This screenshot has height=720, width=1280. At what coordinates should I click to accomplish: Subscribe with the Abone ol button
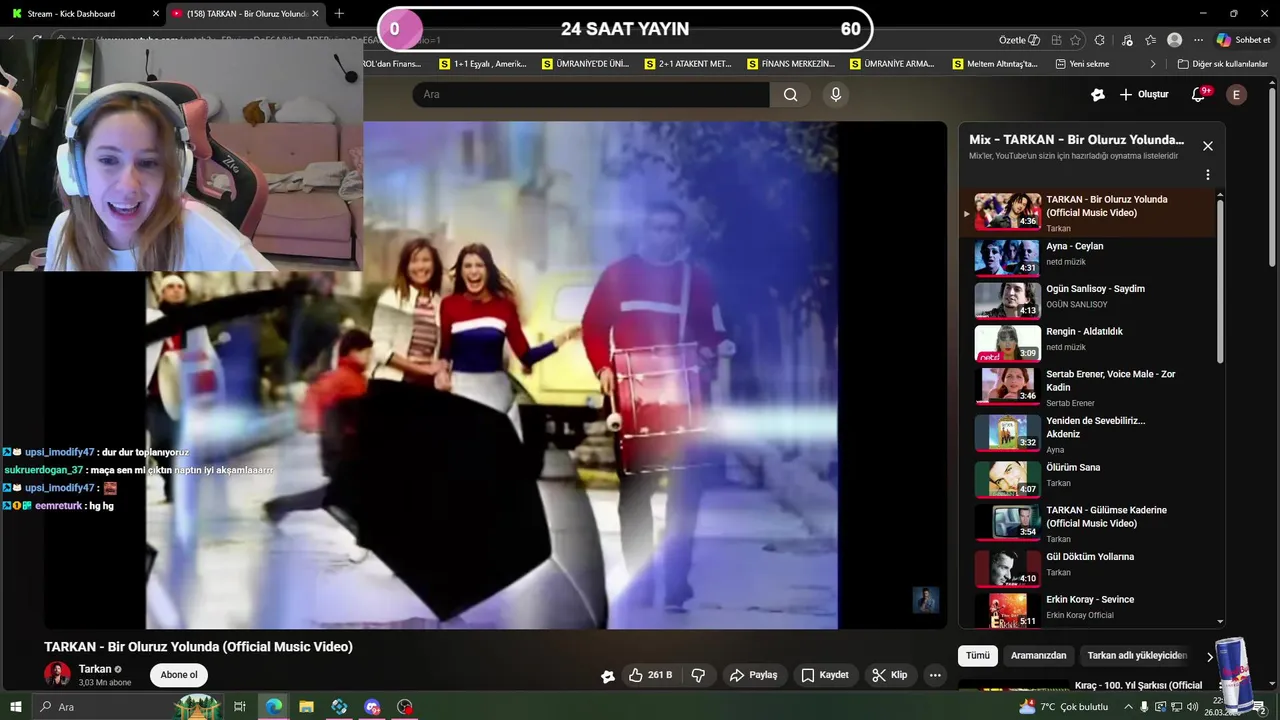(x=179, y=675)
